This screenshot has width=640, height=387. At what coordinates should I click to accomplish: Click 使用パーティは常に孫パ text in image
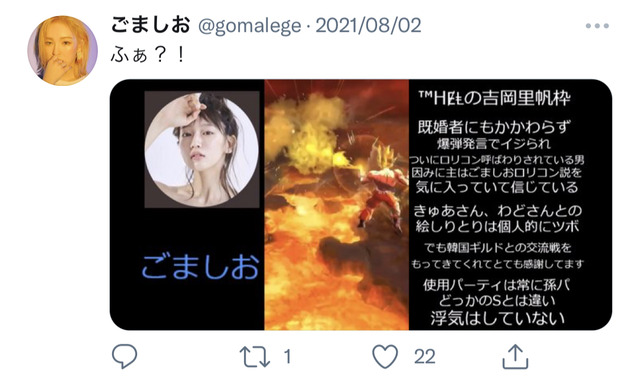(x=496, y=285)
